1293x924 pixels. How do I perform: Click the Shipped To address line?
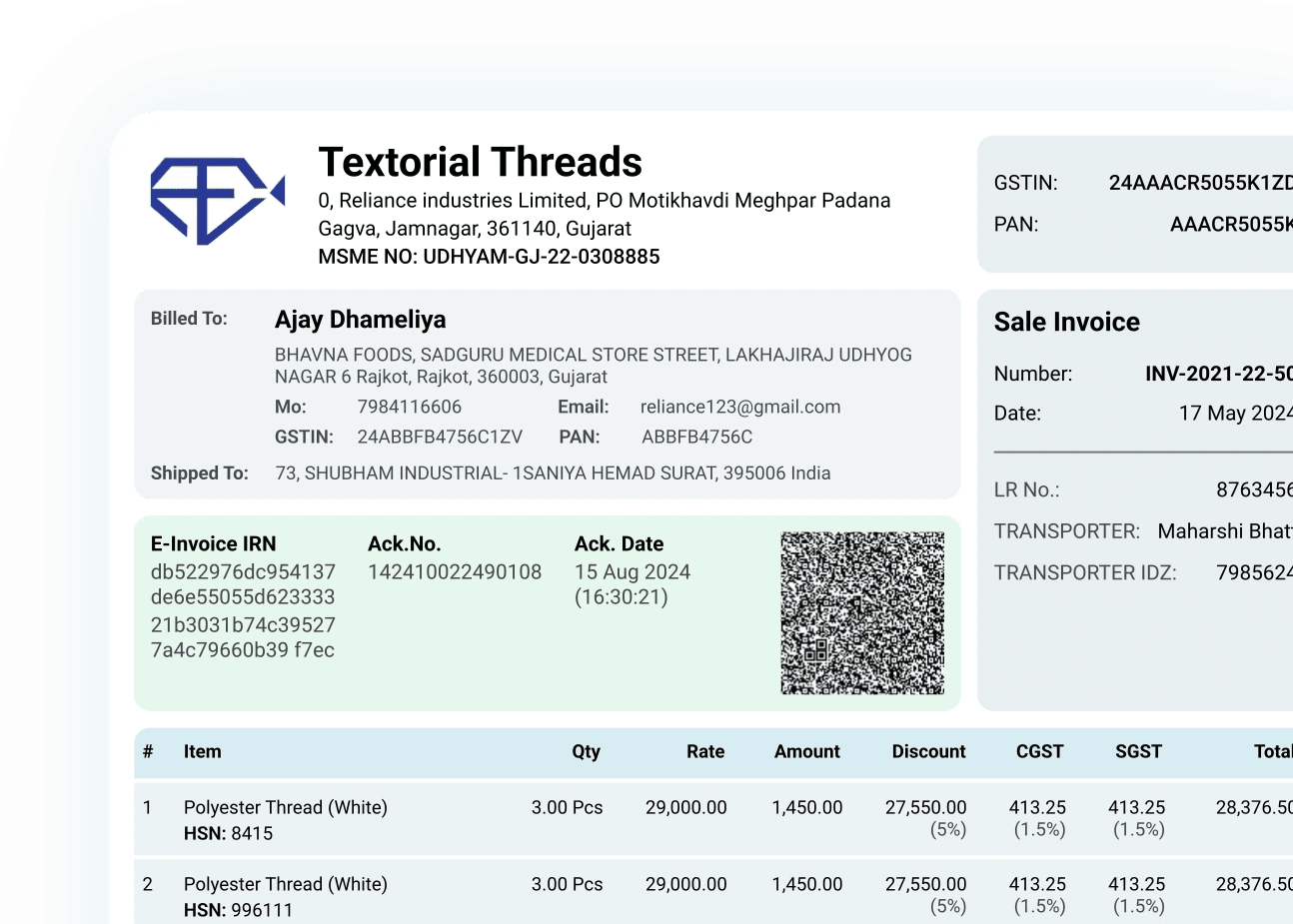click(x=553, y=473)
